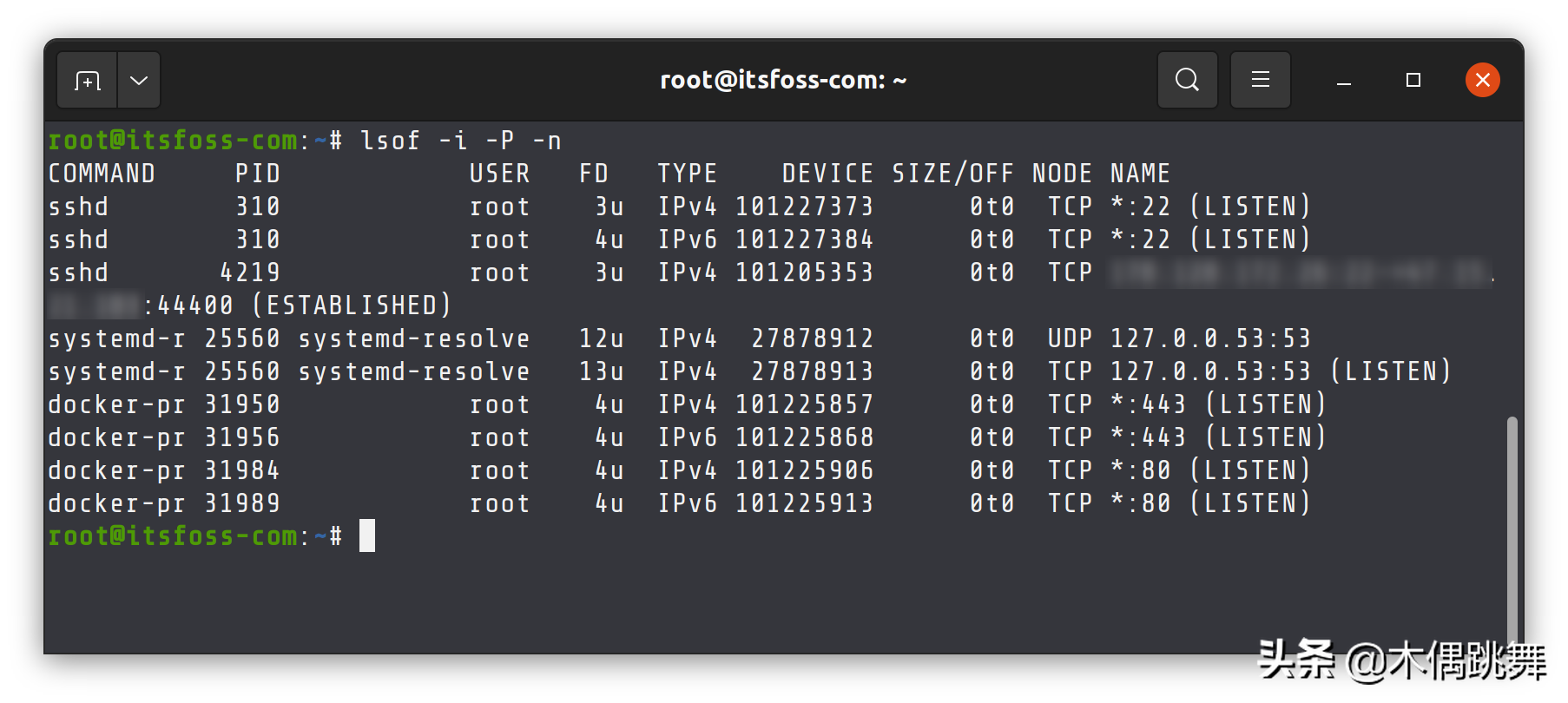Click the blinking cursor block at prompt
1568x703 pixels.
click(x=367, y=536)
